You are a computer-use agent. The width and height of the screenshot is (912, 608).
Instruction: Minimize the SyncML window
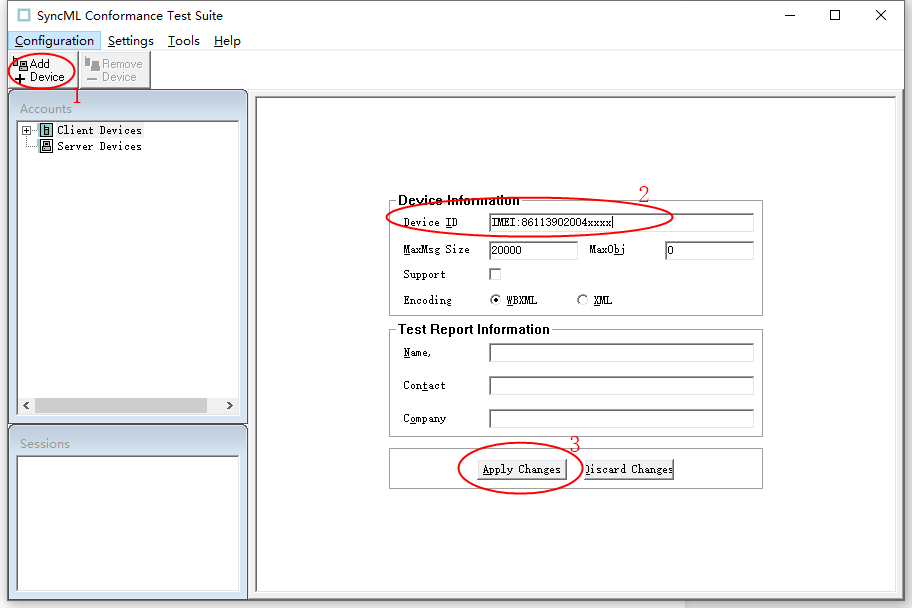(x=789, y=16)
